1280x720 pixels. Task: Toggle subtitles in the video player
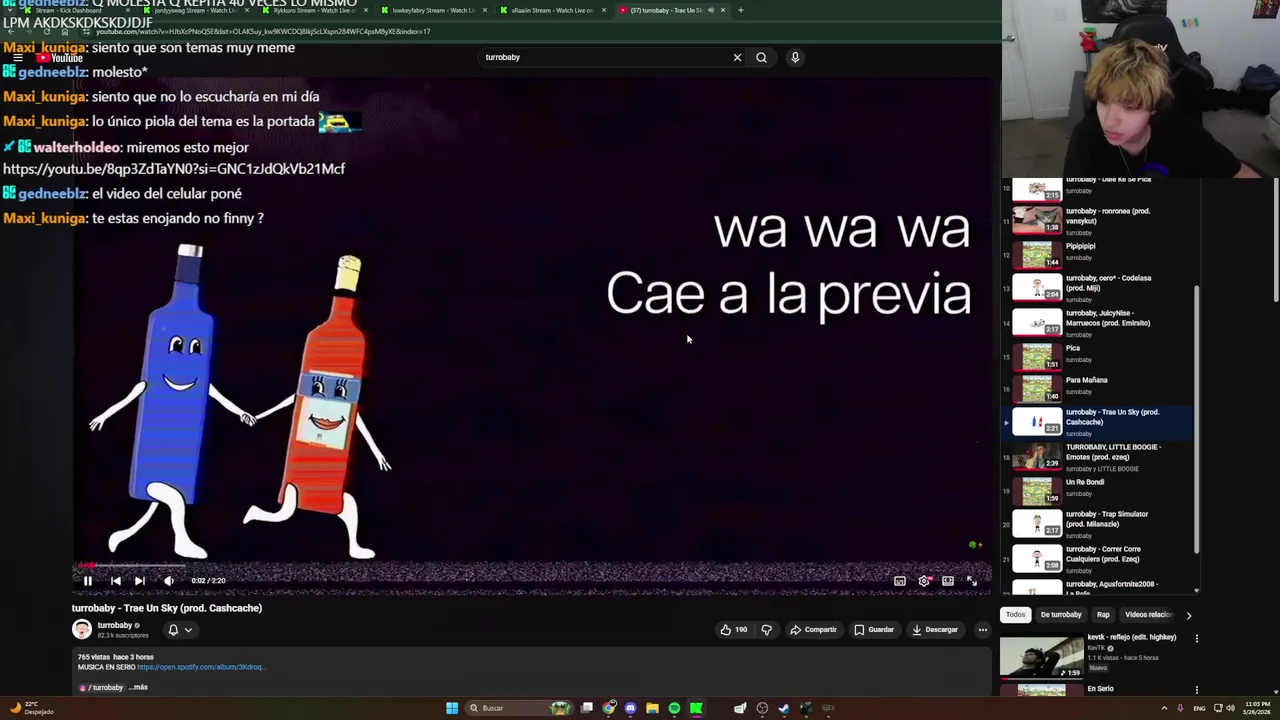click(899, 581)
